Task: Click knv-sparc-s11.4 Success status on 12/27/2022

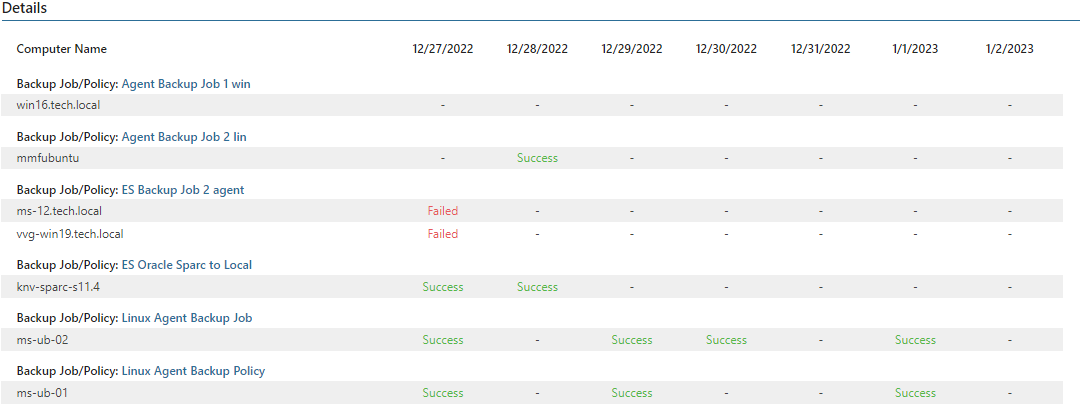Action: point(443,287)
